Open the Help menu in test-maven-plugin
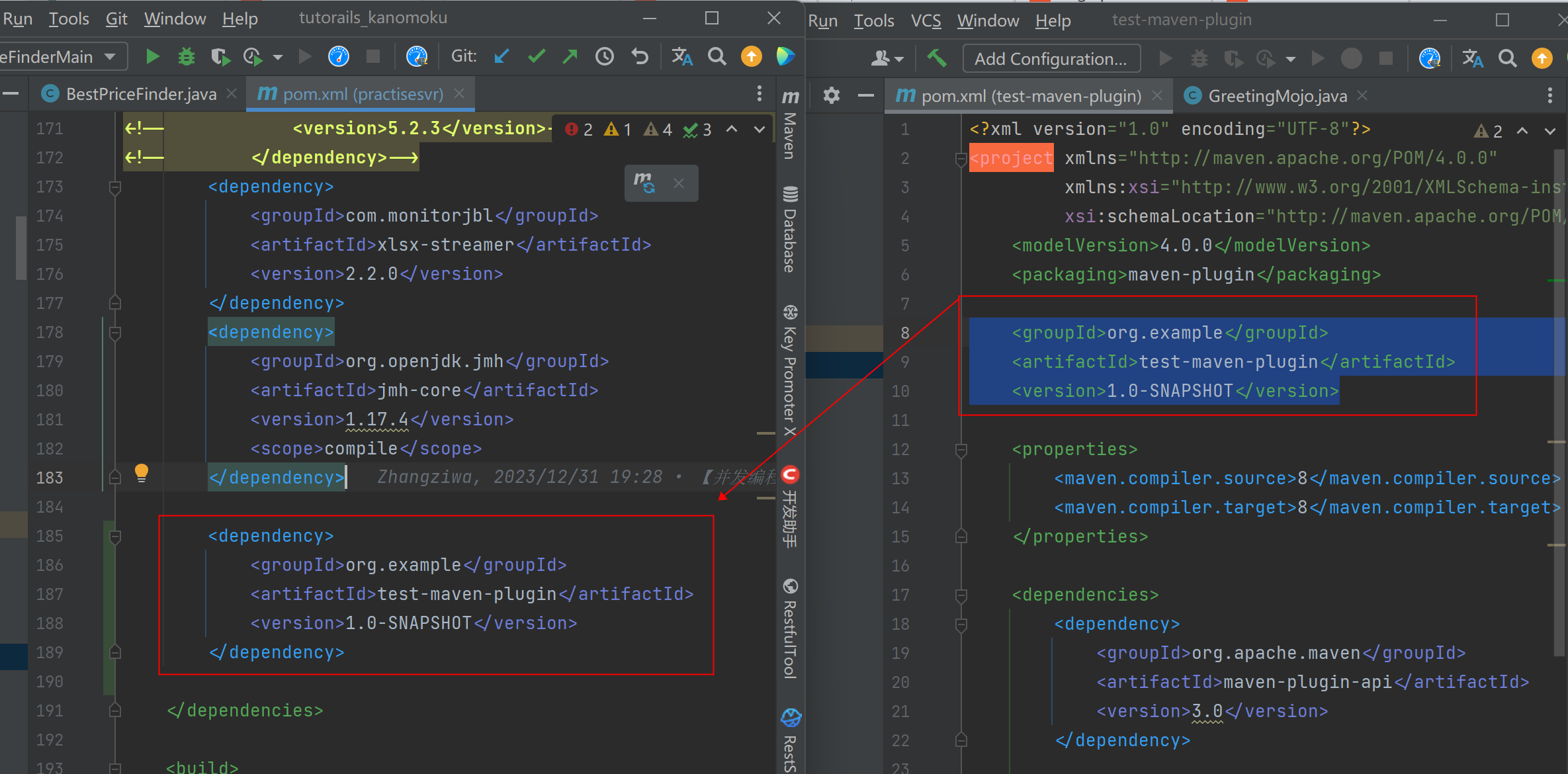The width and height of the screenshot is (1568, 774). [1053, 21]
